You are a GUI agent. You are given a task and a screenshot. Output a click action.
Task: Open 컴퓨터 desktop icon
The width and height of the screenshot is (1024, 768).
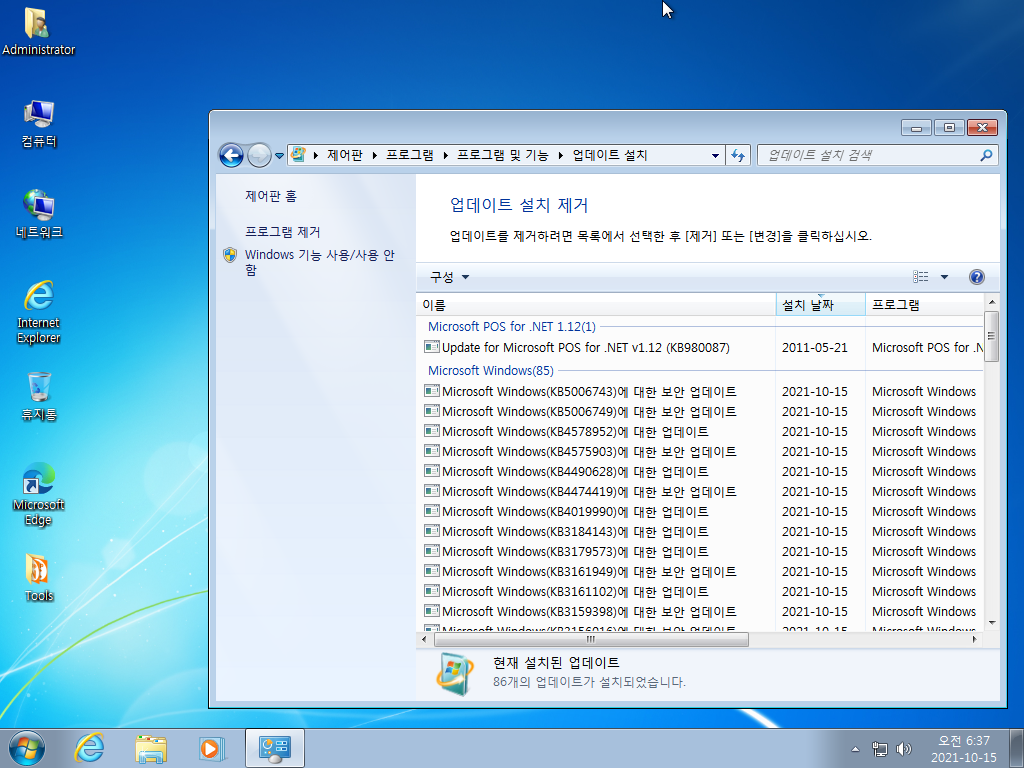point(39,123)
